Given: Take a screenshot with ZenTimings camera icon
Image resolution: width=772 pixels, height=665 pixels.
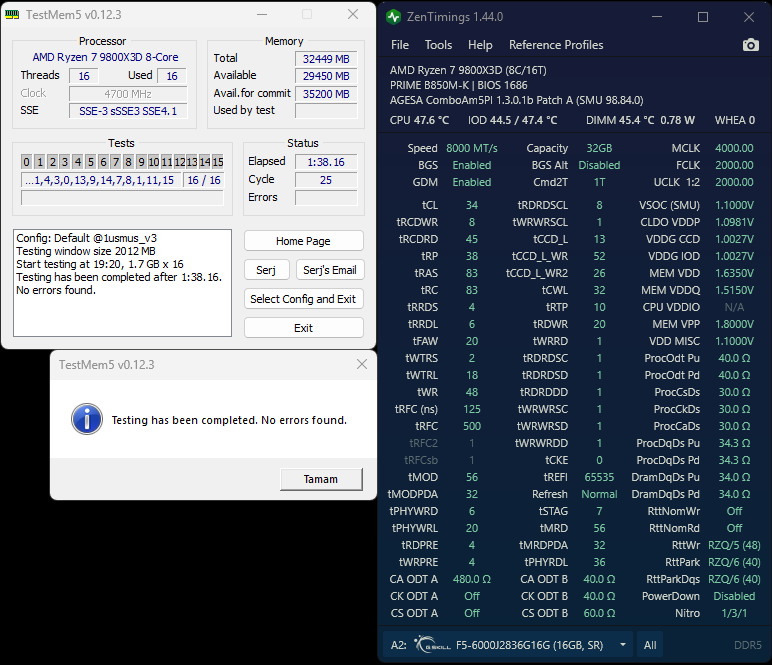Looking at the screenshot, I should pyautogui.click(x=750, y=45).
